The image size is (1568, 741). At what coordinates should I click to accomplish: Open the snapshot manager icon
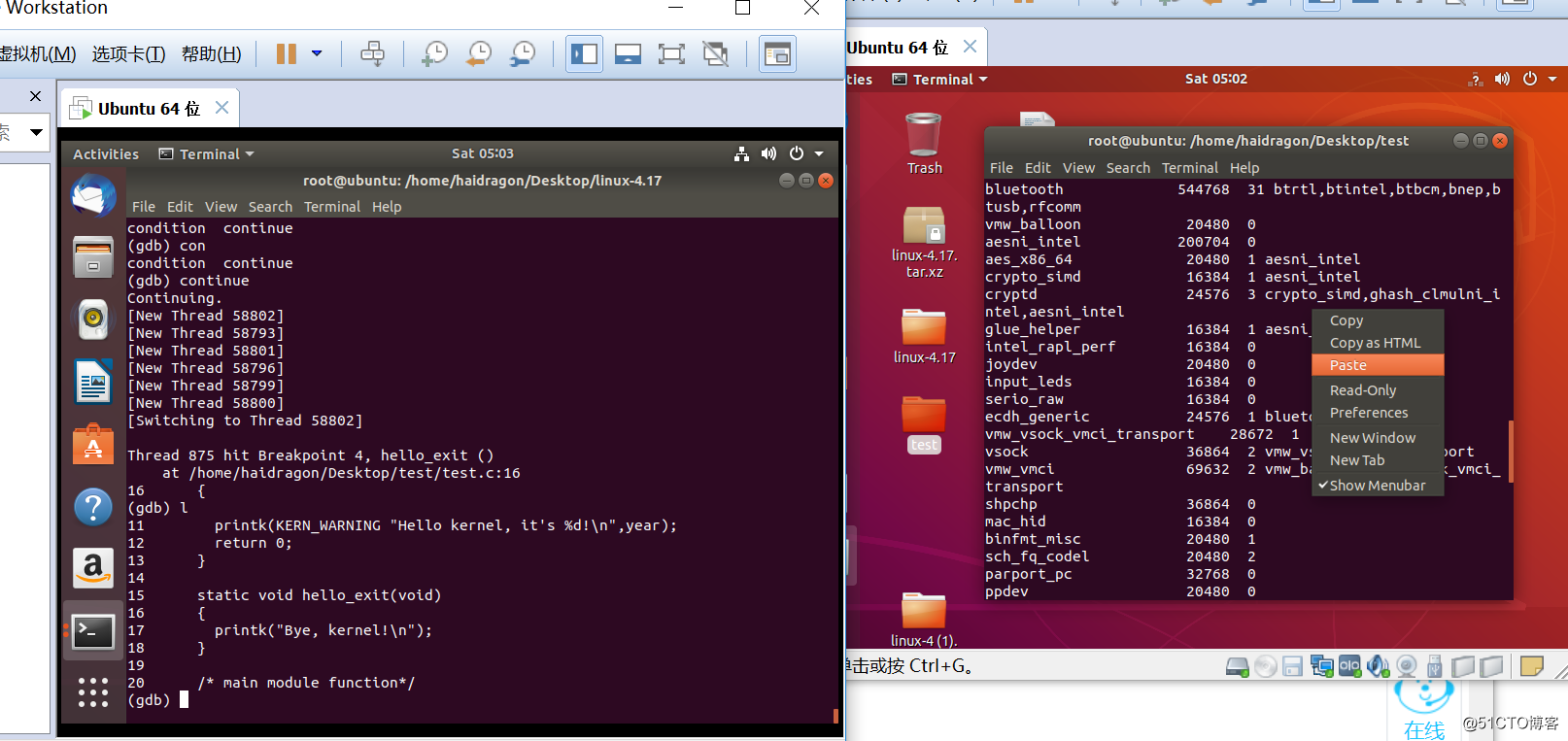coord(523,53)
